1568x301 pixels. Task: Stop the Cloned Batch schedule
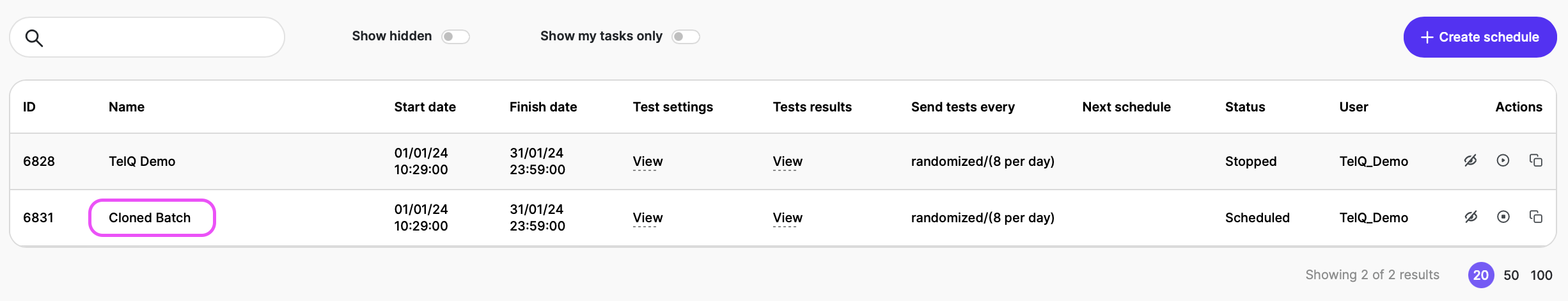(x=1503, y=217)
